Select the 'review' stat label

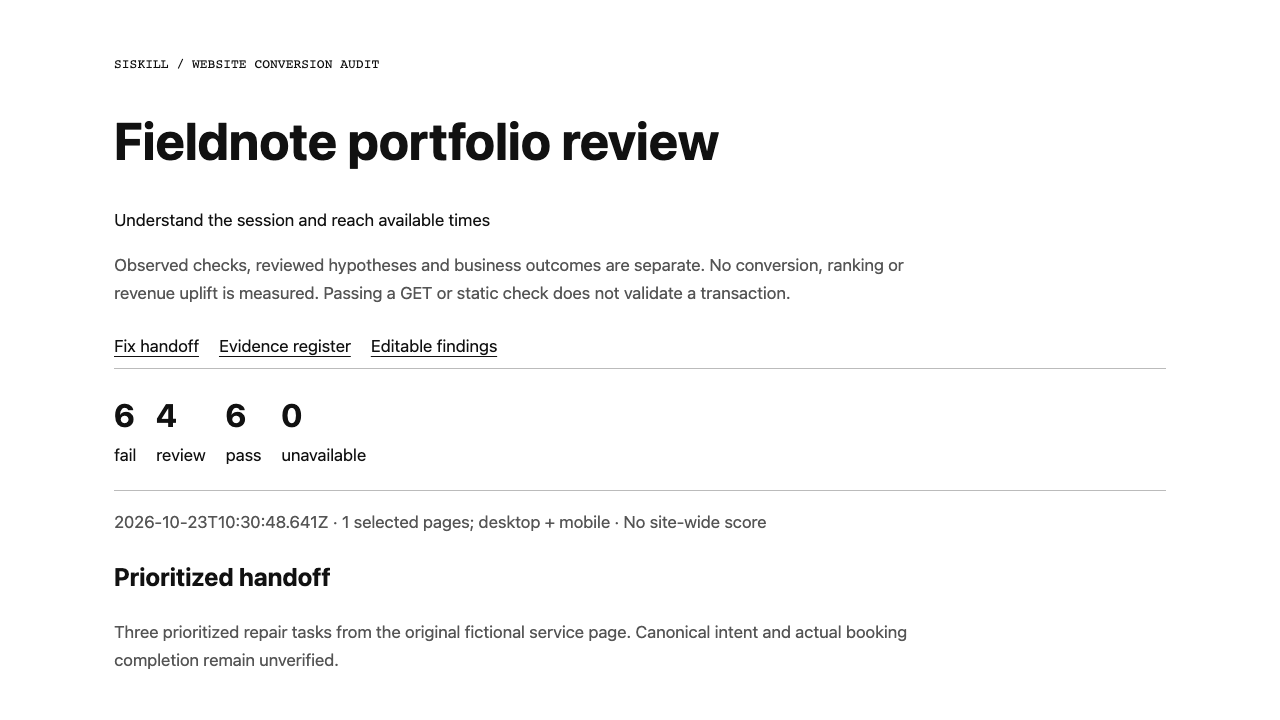point(181,455)
